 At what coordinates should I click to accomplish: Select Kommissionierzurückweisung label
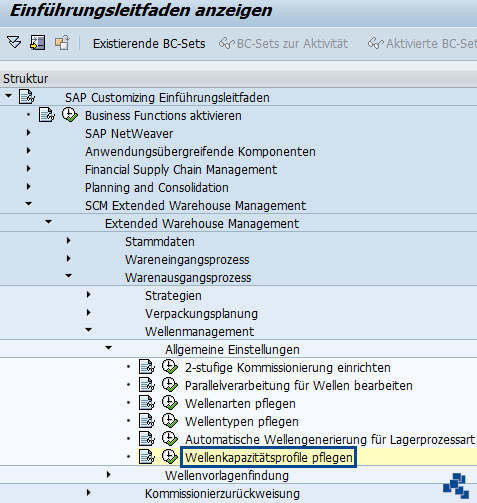click(222, 493)
